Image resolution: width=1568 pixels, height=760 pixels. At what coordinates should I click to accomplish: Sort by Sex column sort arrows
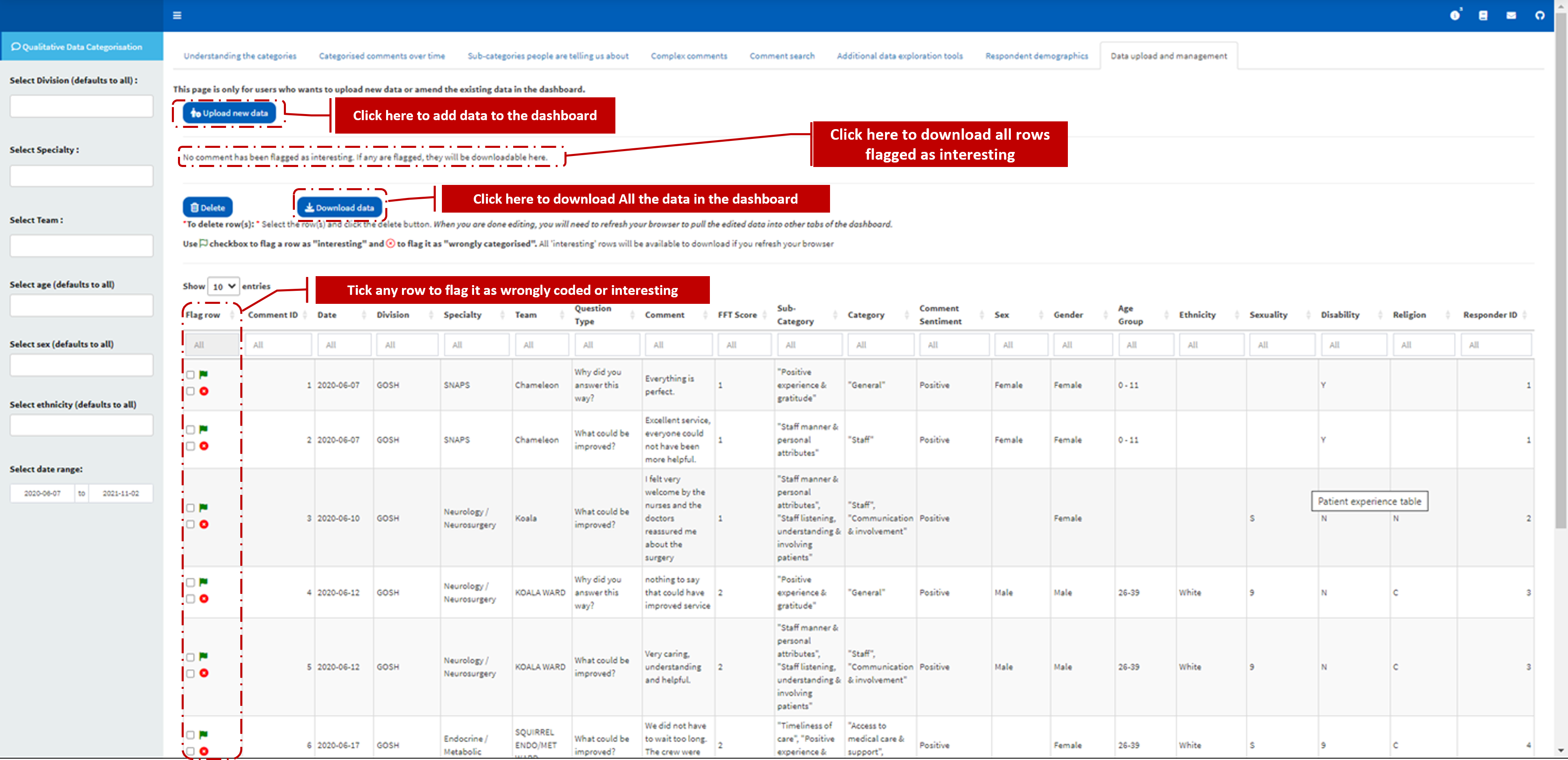[1041, 315]
